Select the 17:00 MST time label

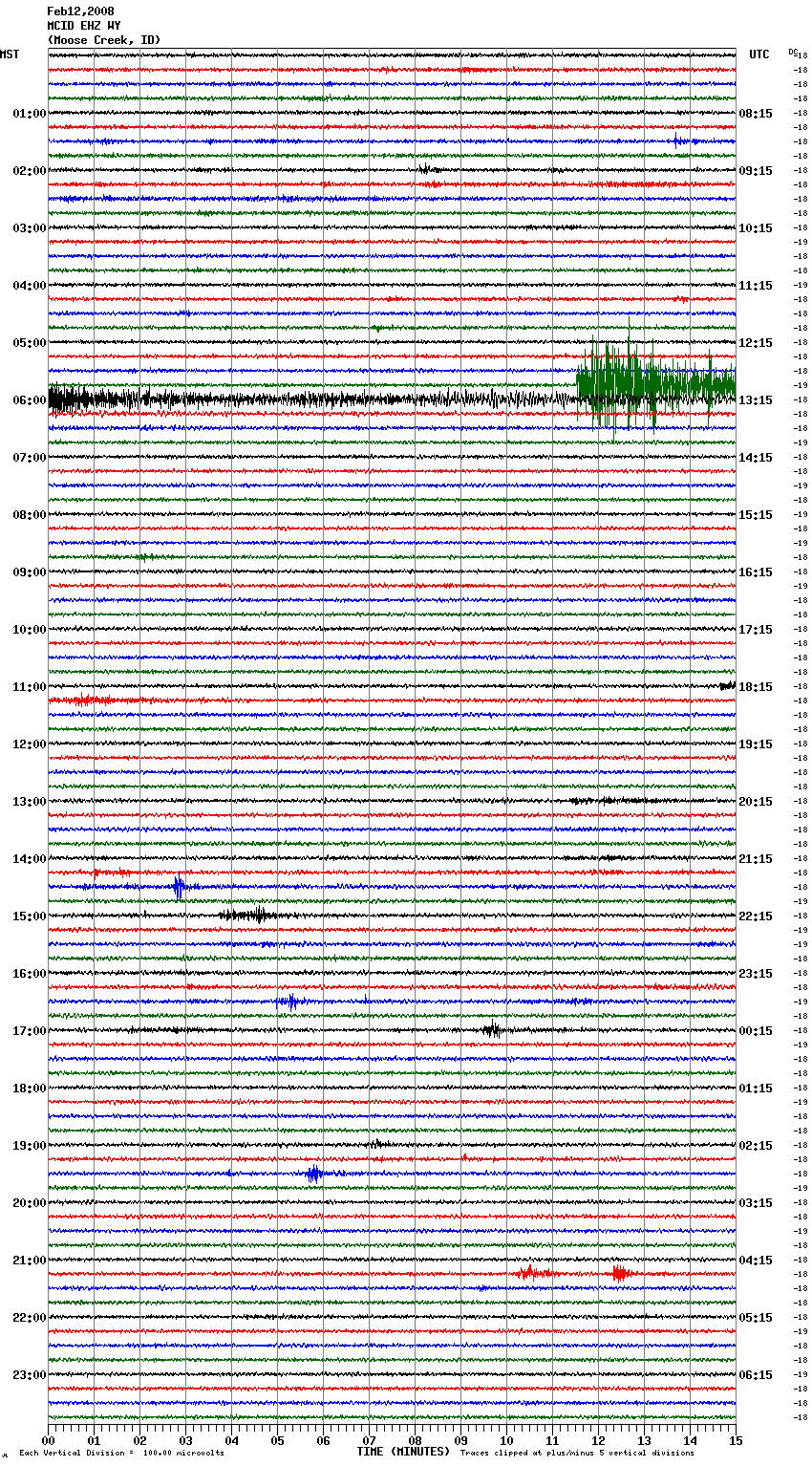30,1031
